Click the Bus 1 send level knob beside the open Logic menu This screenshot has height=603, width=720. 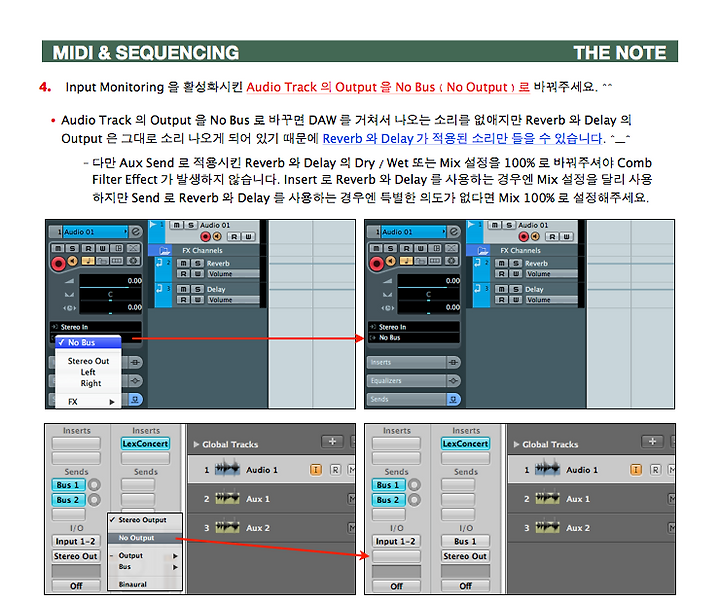pyautogui.click(x=94, y=485)
